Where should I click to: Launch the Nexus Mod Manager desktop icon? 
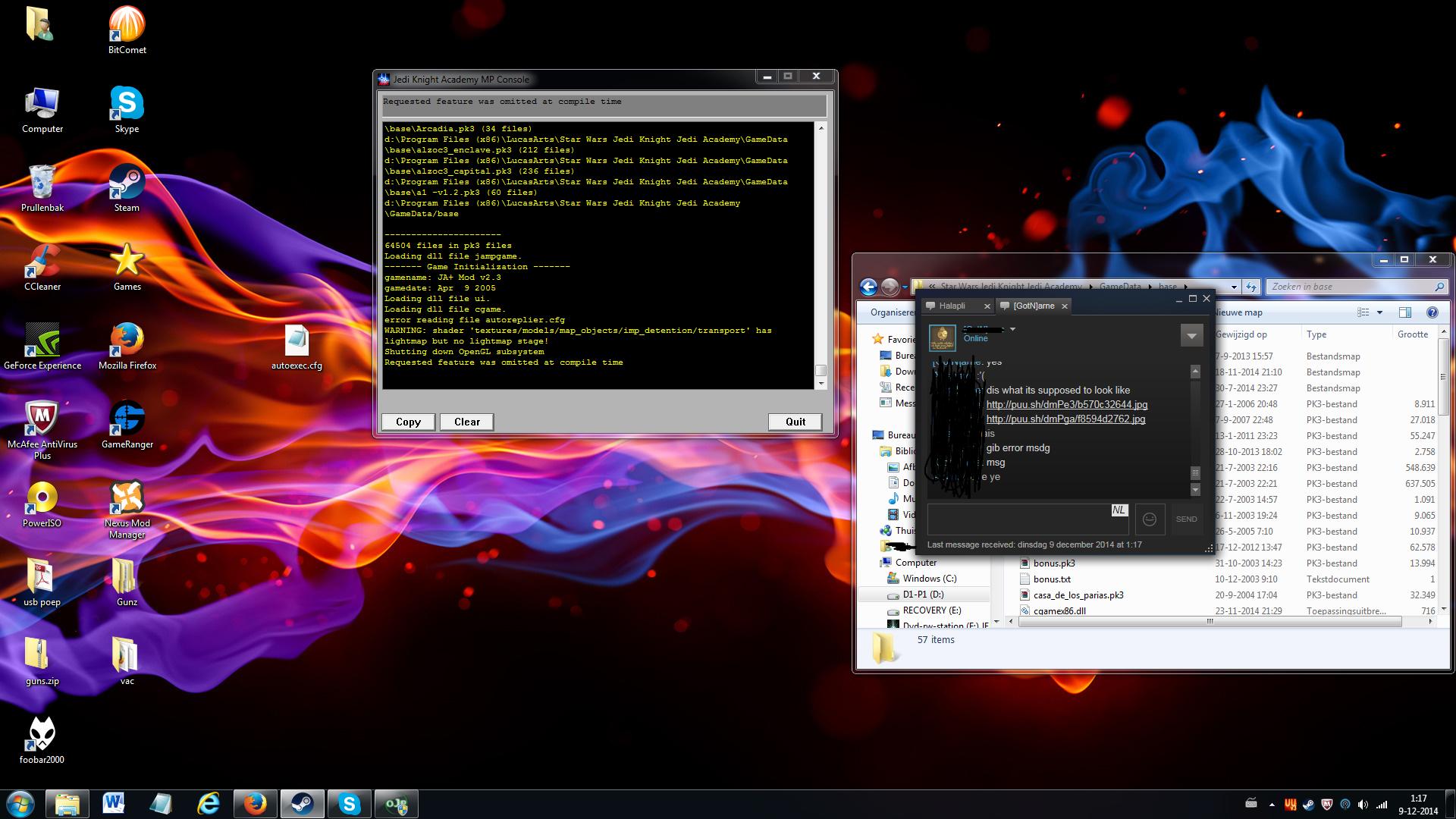click(x=127, y=509)
